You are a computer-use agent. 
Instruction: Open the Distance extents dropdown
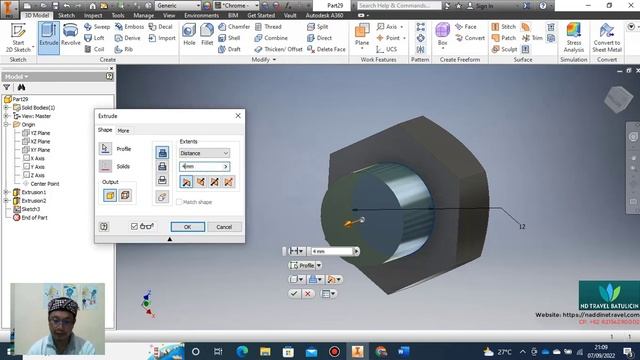(x=204, y=153)
